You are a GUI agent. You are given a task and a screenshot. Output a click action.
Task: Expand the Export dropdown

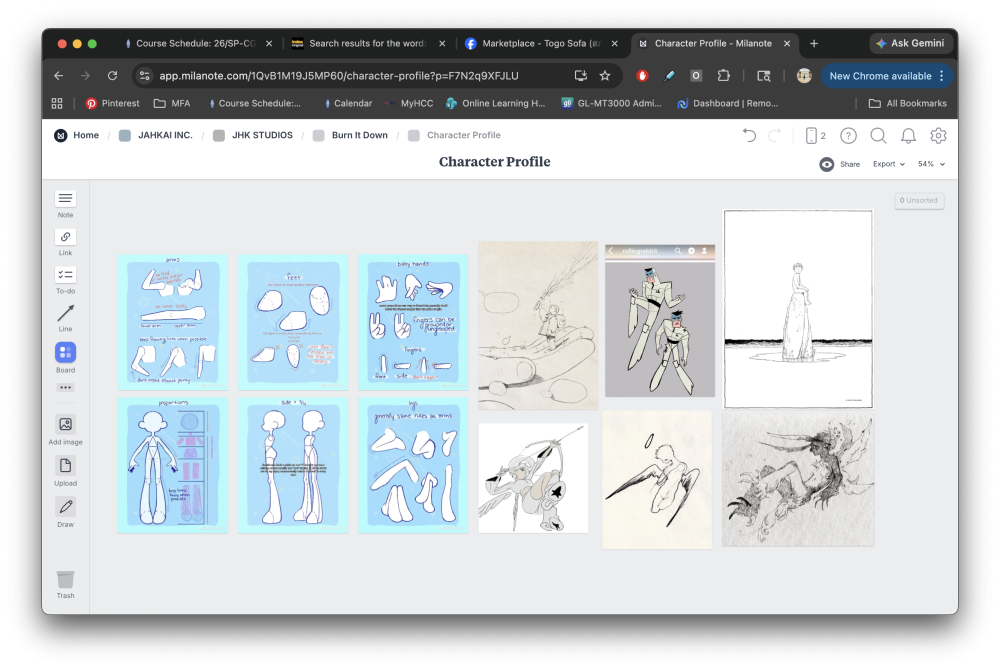click(888, 164)
